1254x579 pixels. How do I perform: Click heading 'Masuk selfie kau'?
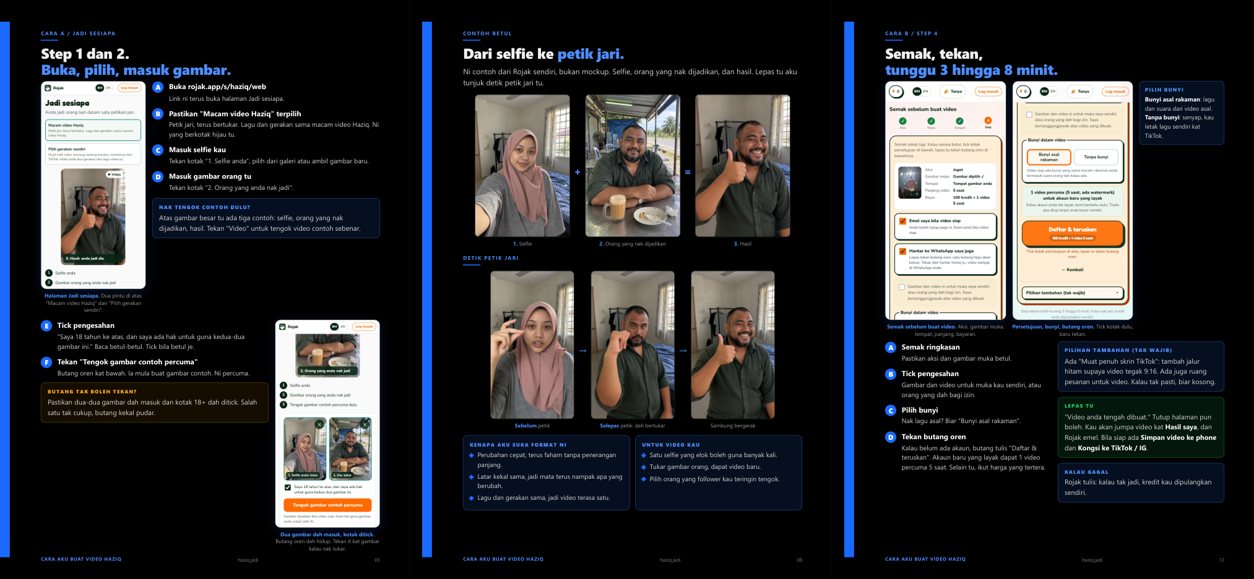coord(197,150)
